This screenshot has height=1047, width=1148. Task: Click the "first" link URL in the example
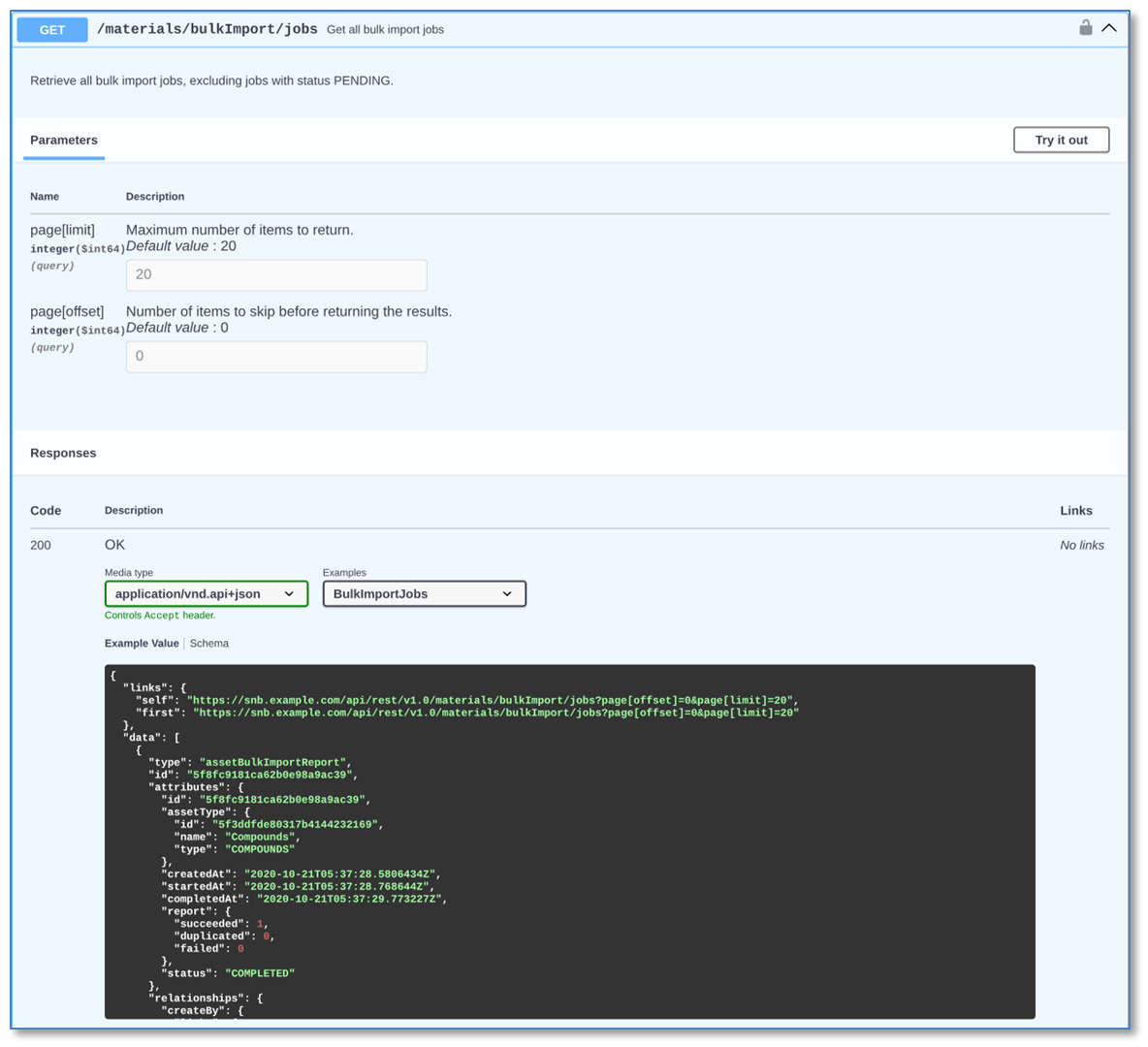pyautogui.click(x=495, y=714)
